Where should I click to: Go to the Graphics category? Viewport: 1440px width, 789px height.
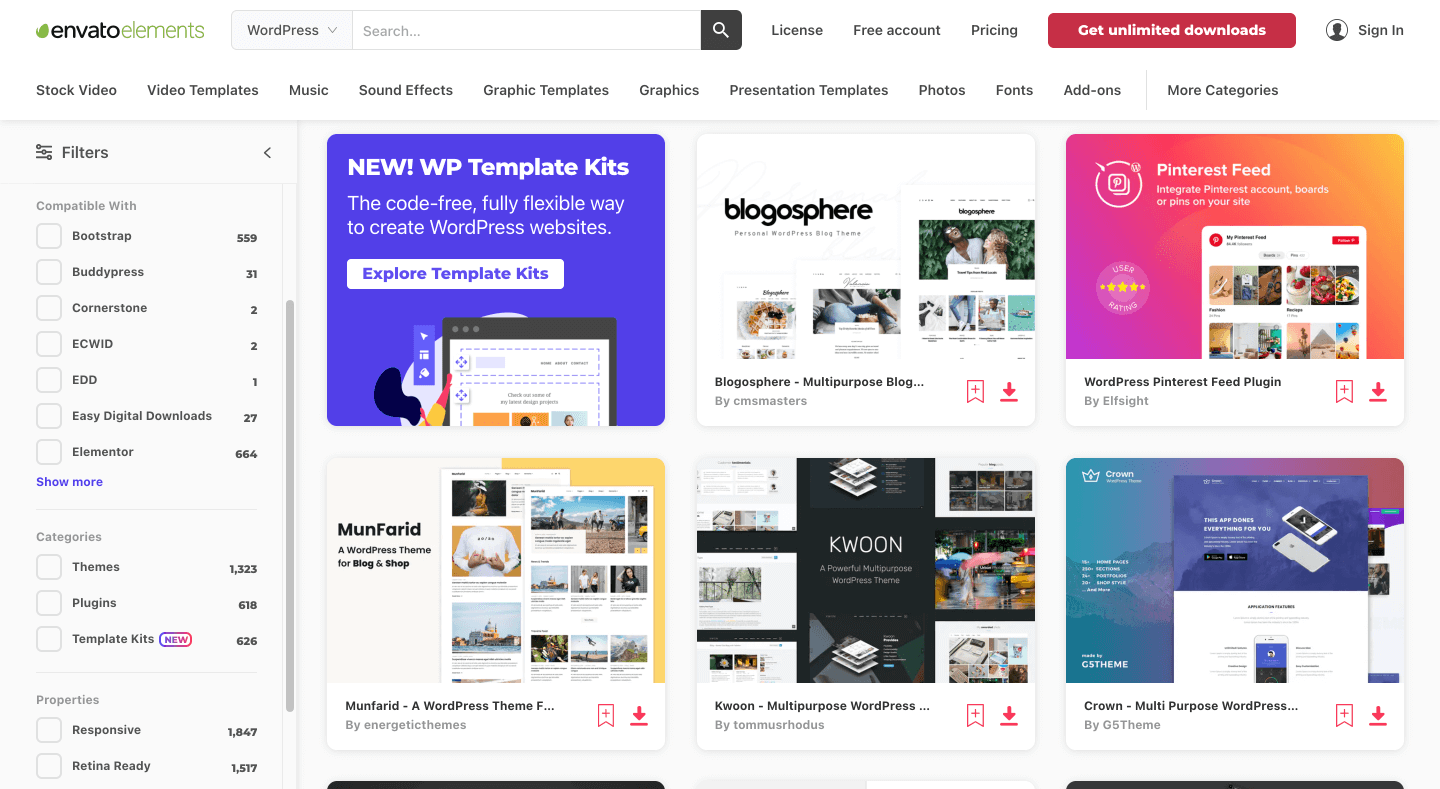click(x=669, y=90)
